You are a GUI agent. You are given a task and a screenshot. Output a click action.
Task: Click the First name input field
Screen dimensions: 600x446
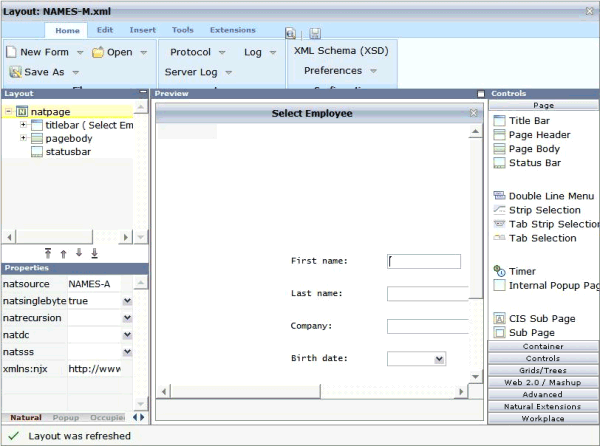point(424,261)
